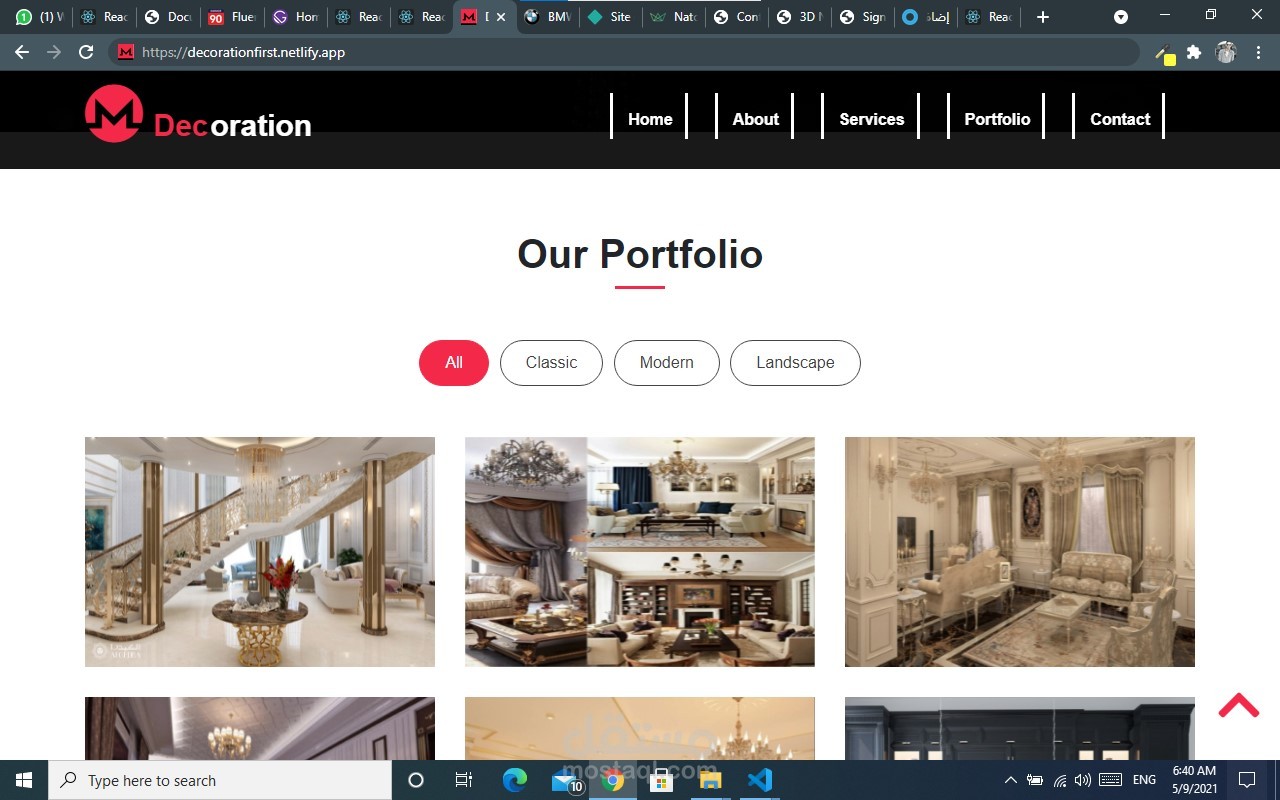Go back with the browser back arrow
Viewport: 1280px width, 800px height.
point(22,52)
